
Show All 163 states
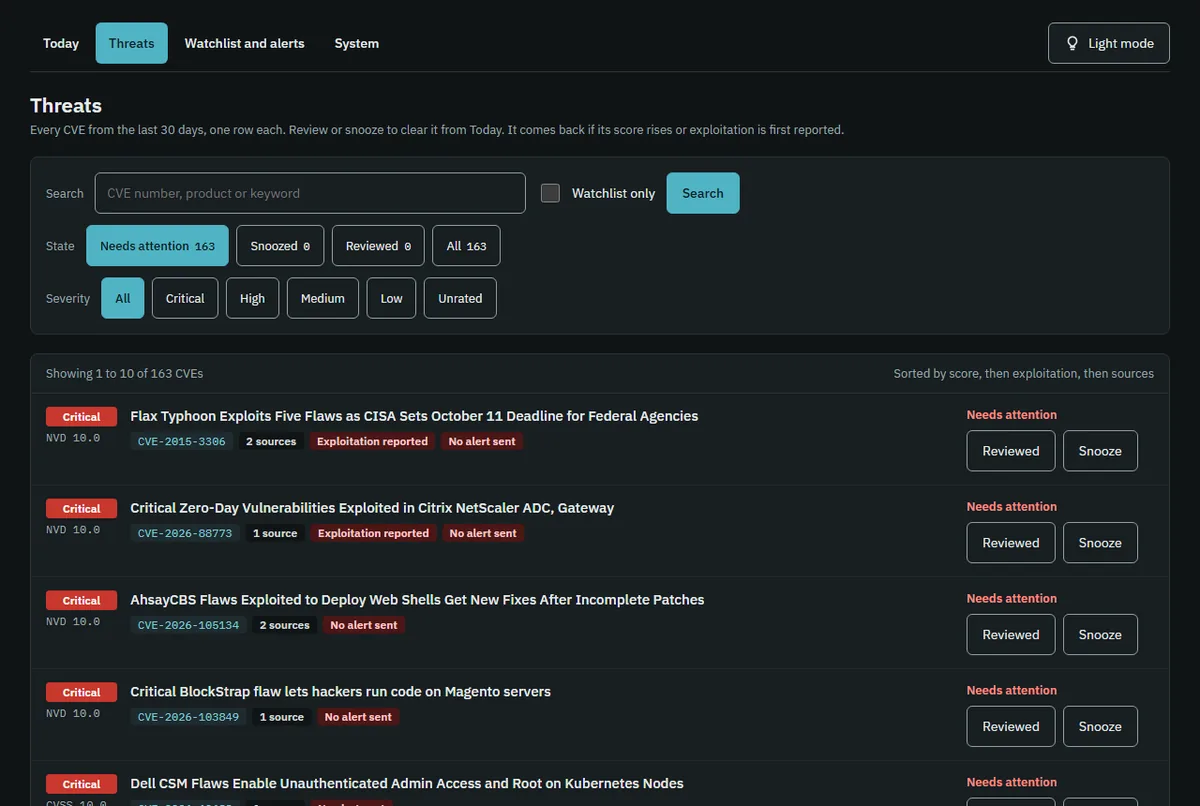pos(466,246)
